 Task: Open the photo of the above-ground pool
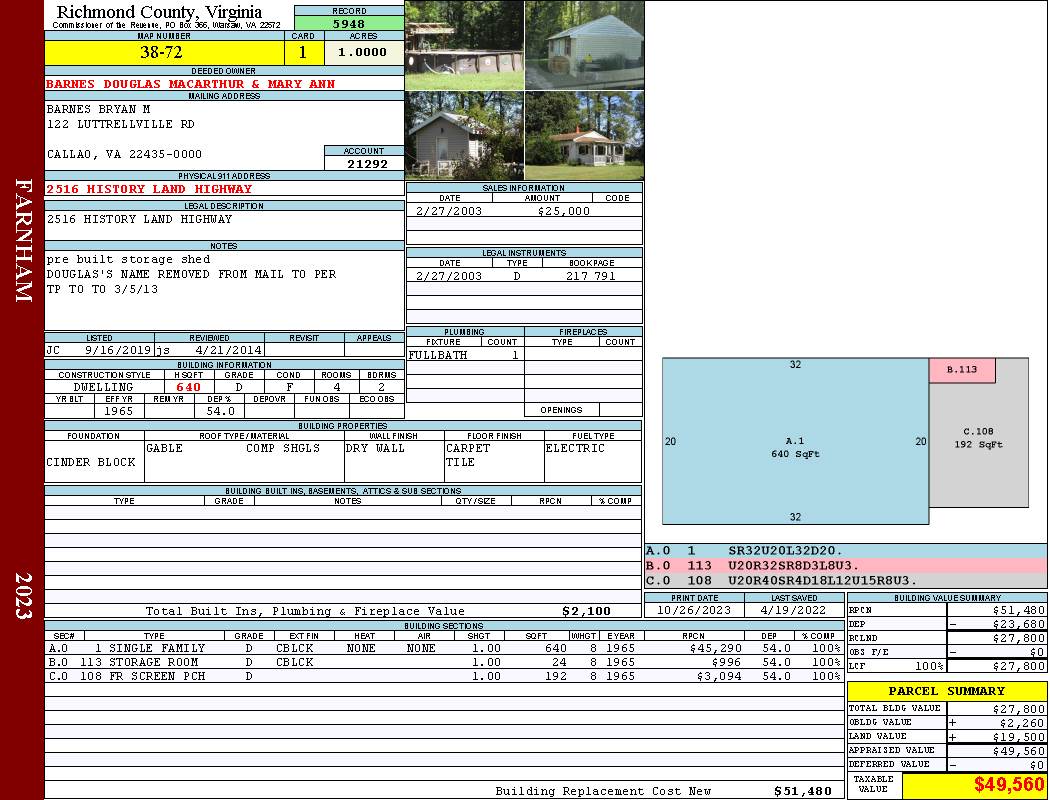tap(464, 45)
